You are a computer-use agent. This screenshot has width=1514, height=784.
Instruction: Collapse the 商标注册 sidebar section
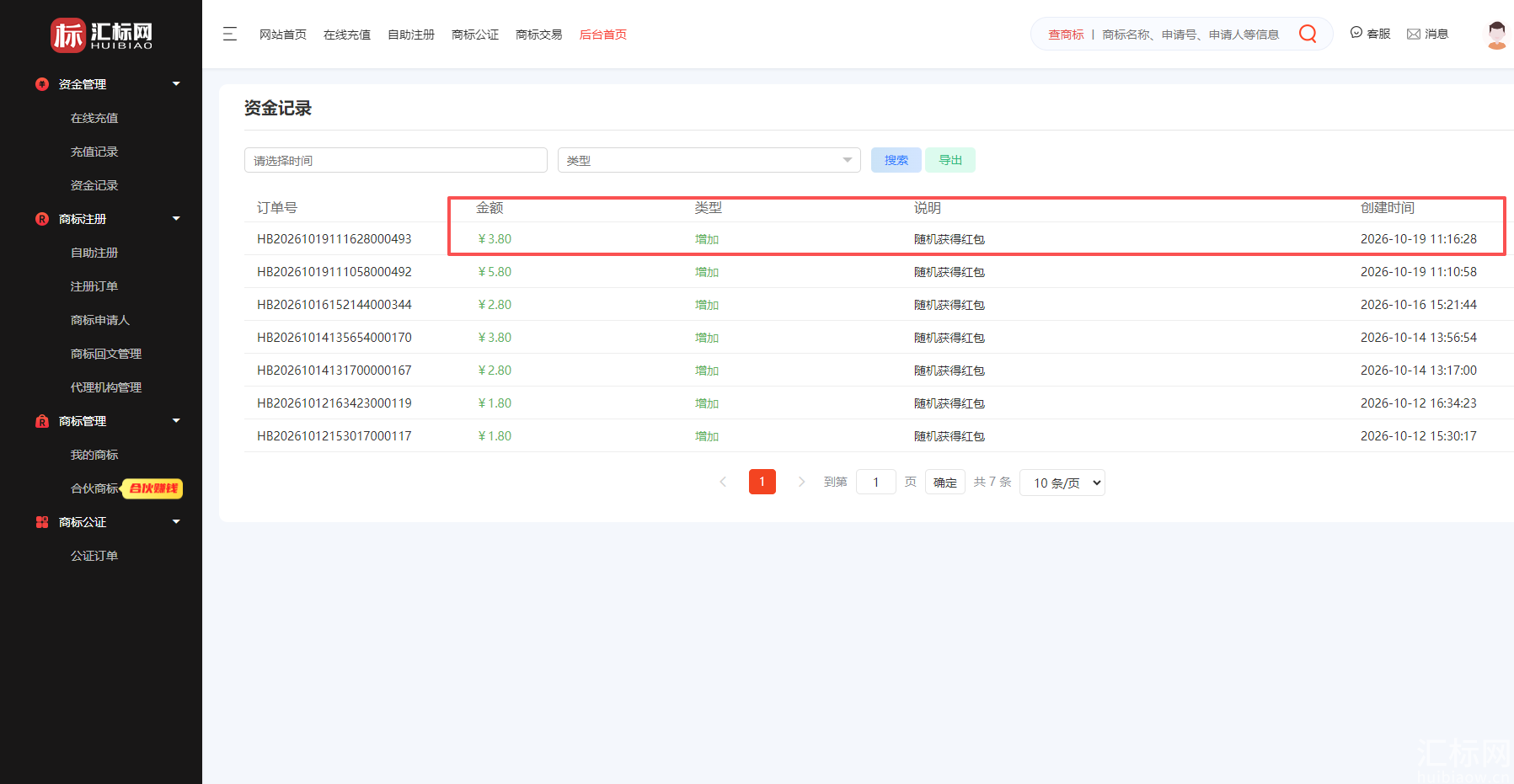point(176,219)
